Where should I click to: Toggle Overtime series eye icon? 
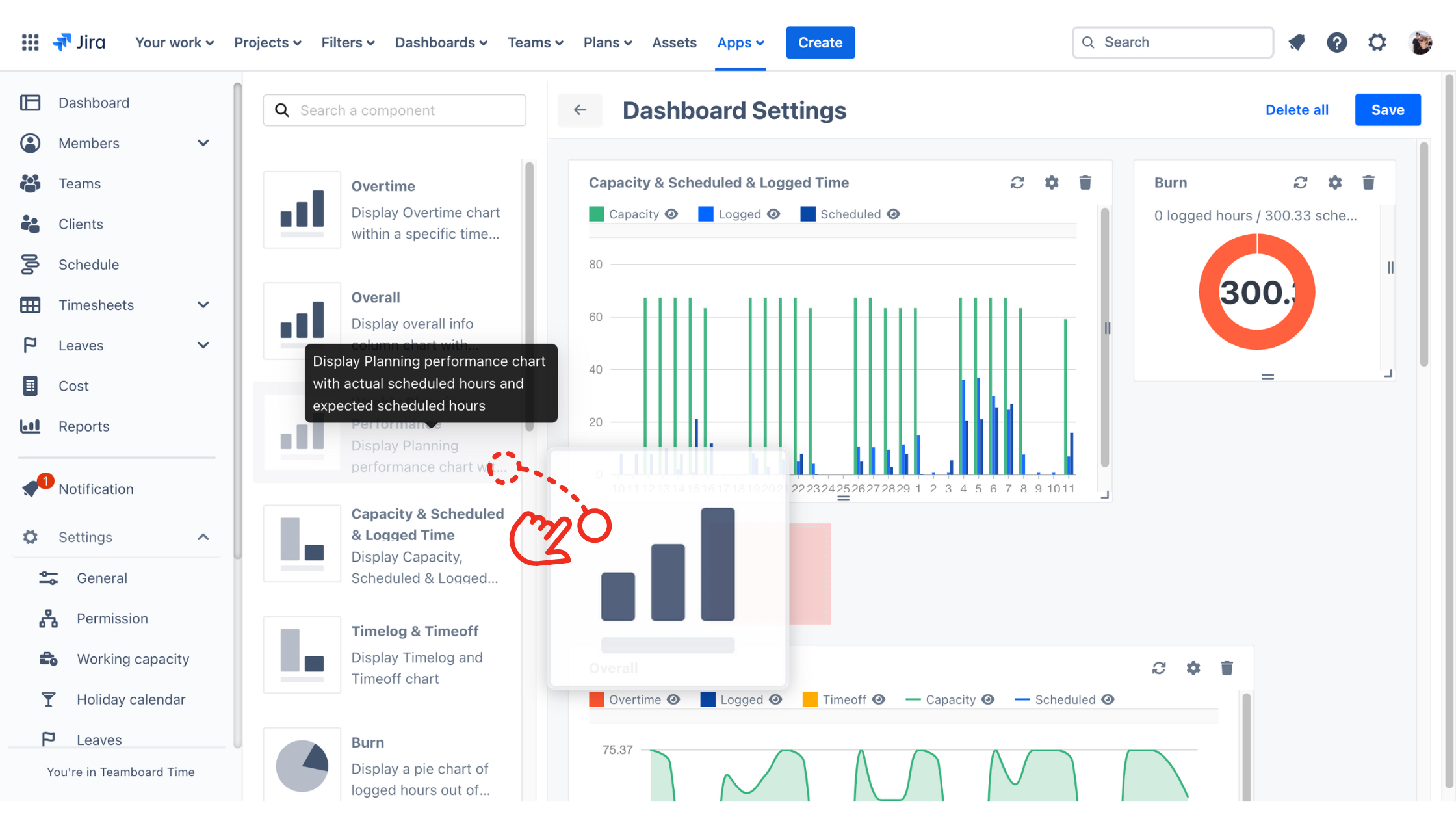(673, 699)
